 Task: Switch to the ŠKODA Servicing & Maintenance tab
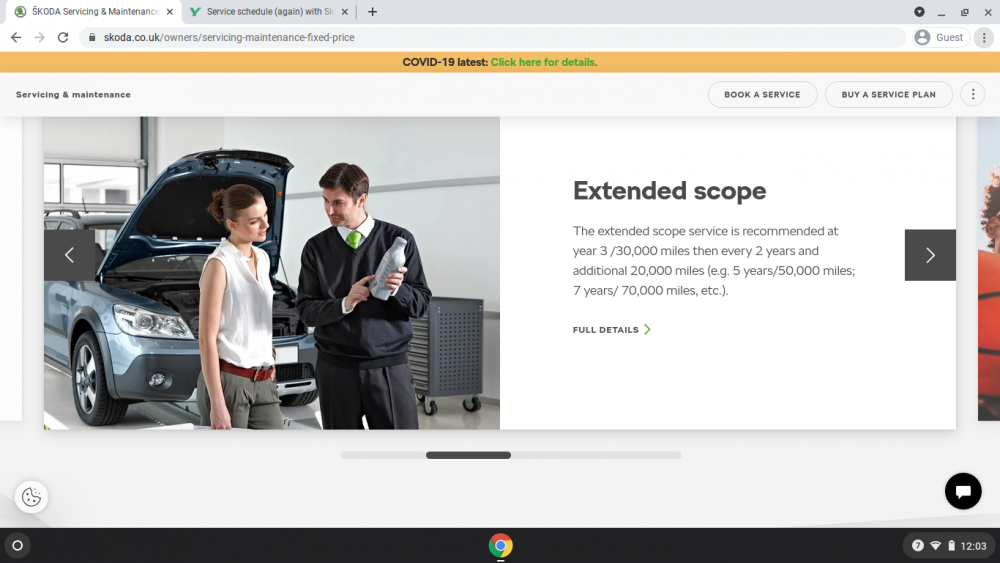point(94,11)
